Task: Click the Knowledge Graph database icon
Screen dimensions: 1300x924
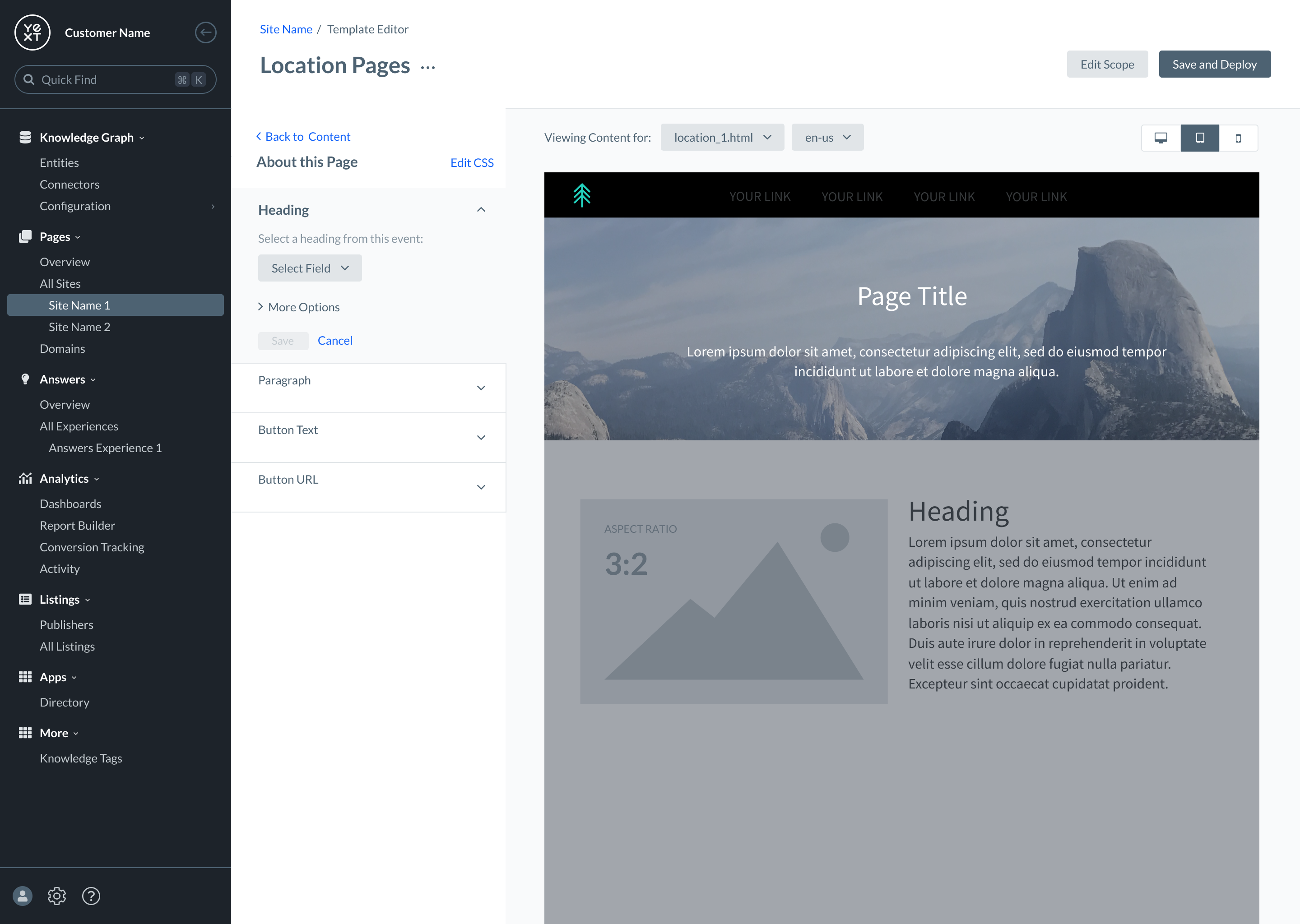Action: click(x=25, y=137)
